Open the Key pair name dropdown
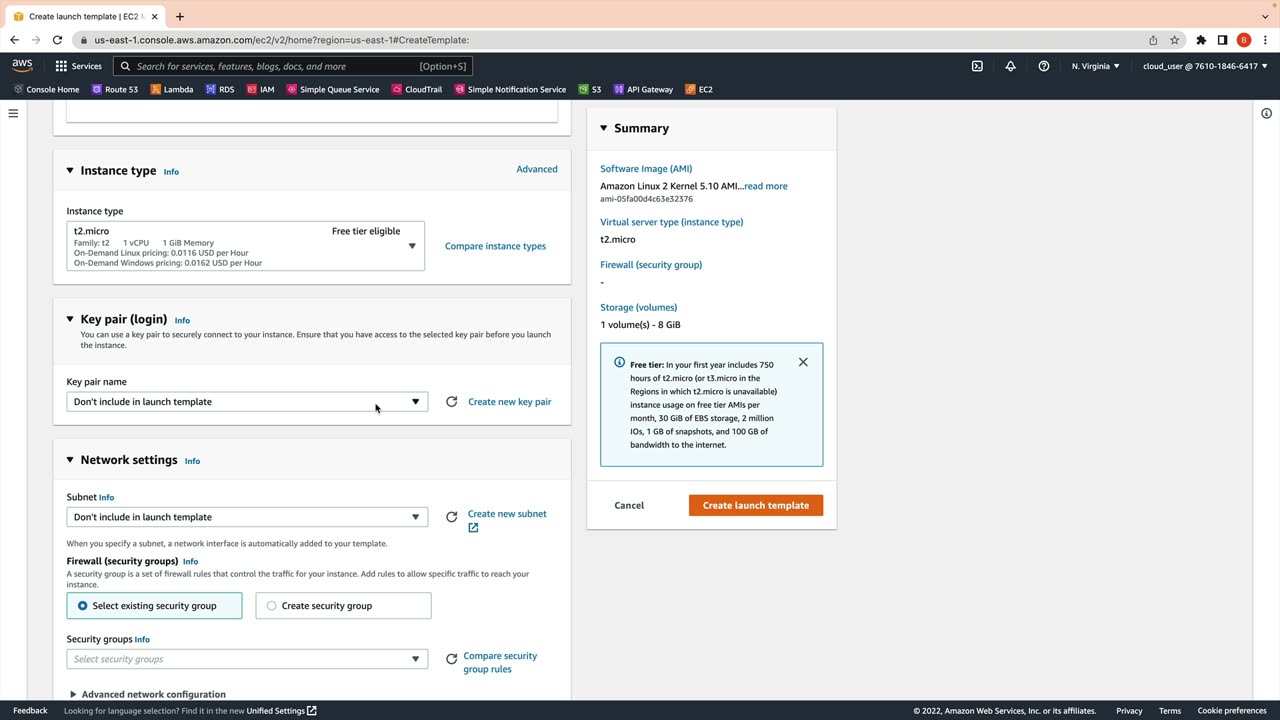 pyautogui.click(x=247, y=402)
